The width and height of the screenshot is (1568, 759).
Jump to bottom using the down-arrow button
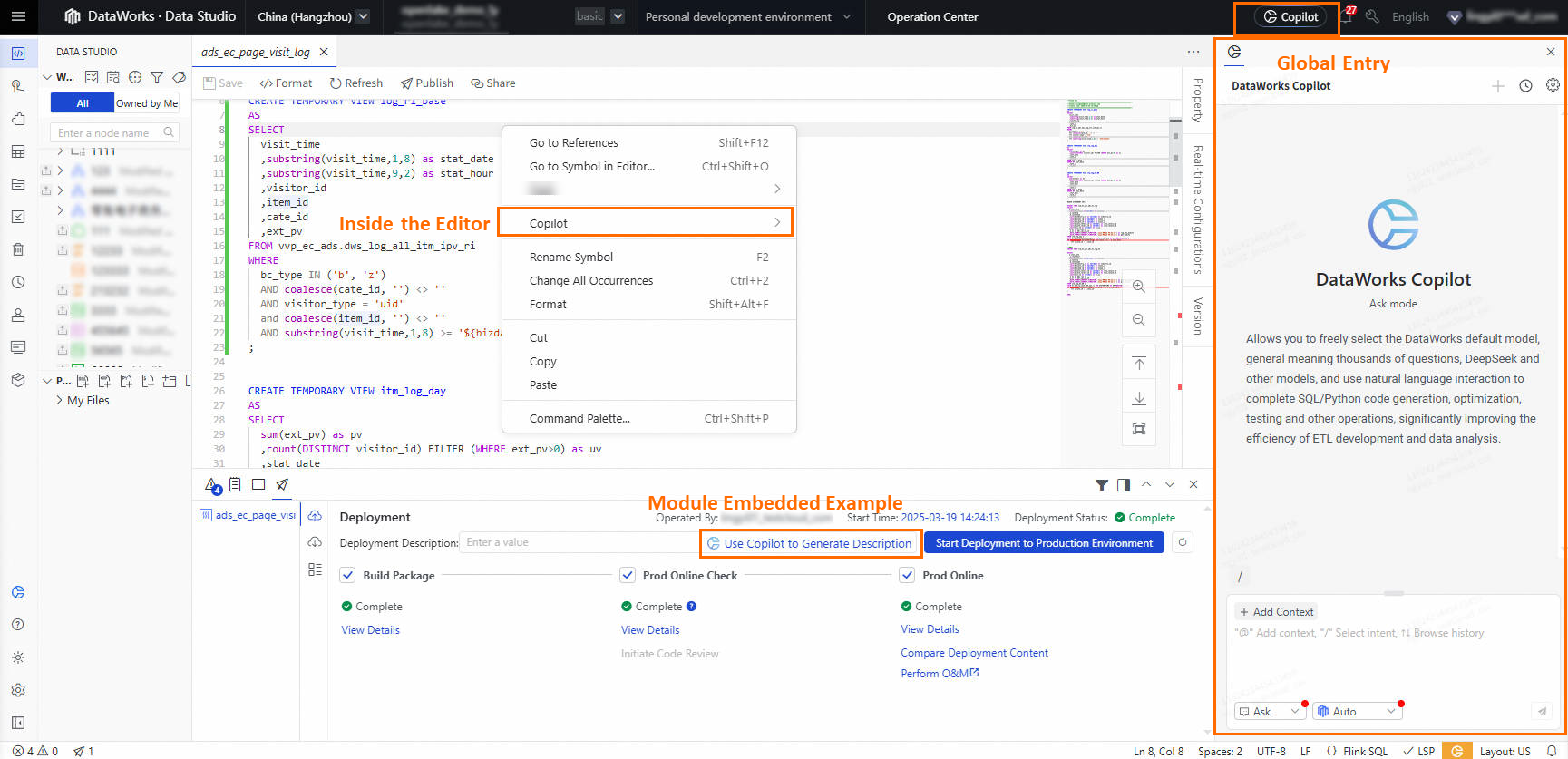[x=1139, y=397]
